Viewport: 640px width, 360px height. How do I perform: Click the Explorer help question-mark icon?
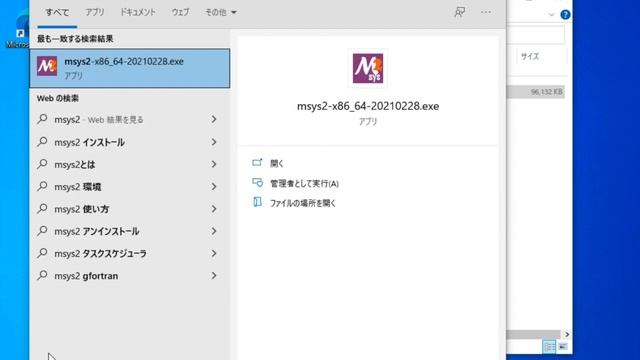coord(565,15)
